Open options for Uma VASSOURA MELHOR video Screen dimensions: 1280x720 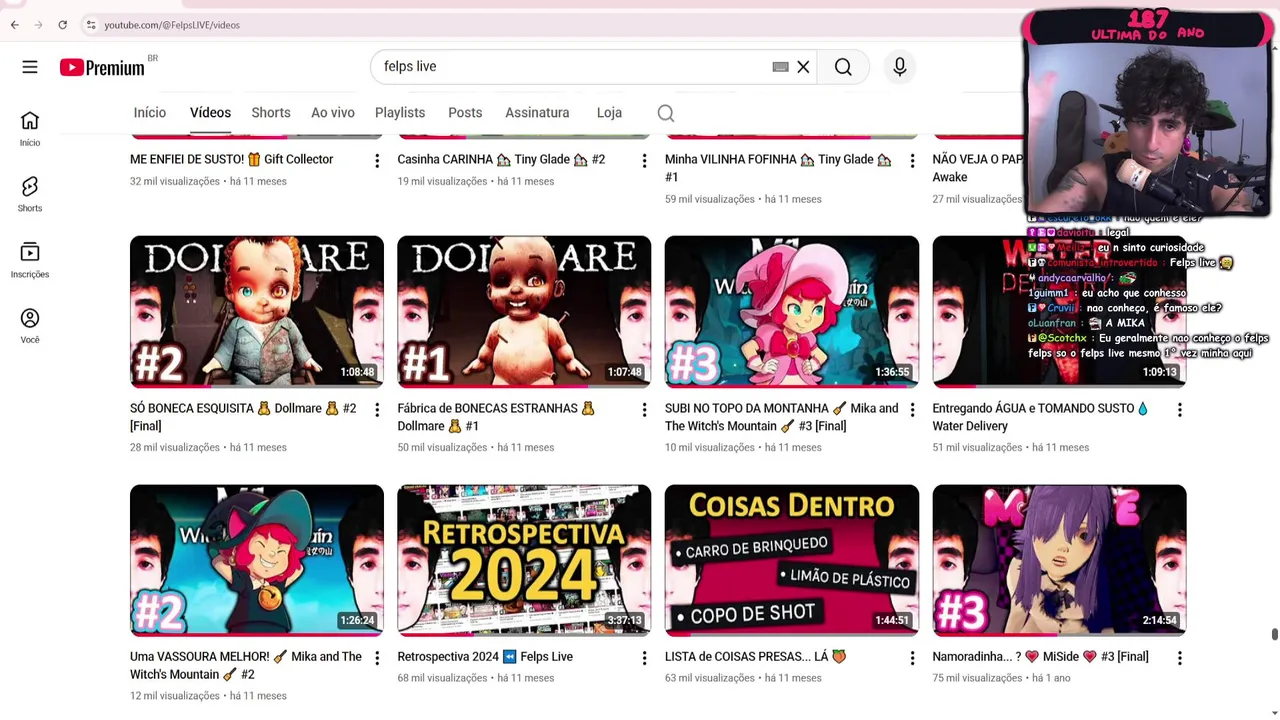[377, 658]
